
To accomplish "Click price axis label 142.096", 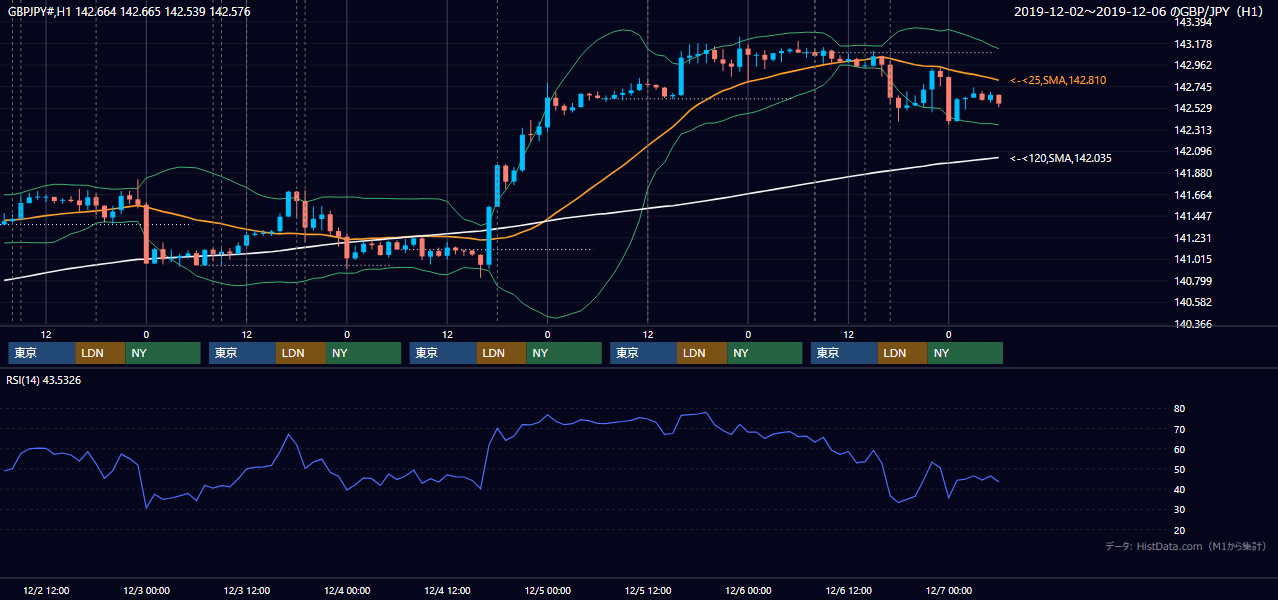I will coord(1192,151).
